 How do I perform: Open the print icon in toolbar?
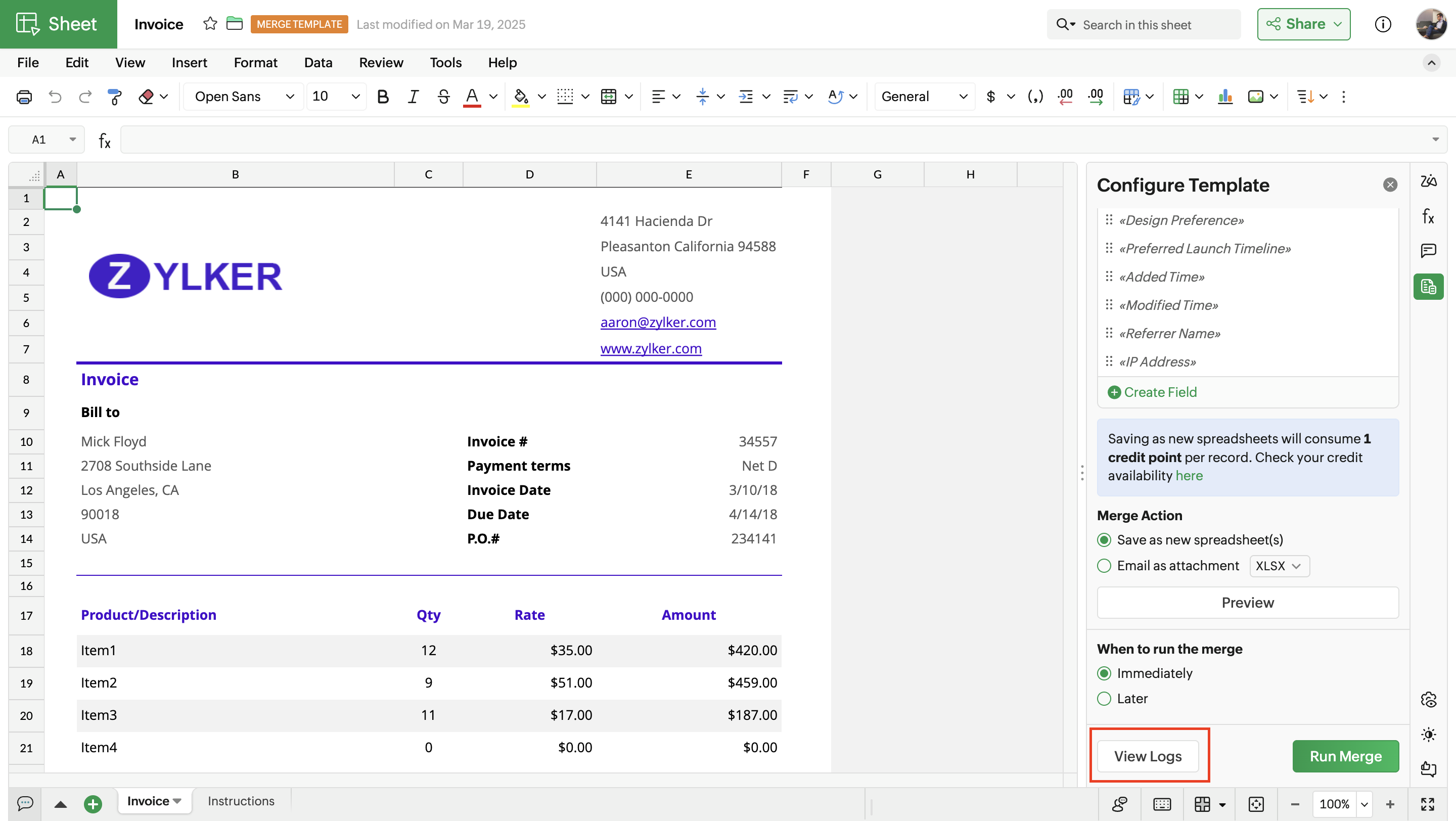tap(24, 97)
